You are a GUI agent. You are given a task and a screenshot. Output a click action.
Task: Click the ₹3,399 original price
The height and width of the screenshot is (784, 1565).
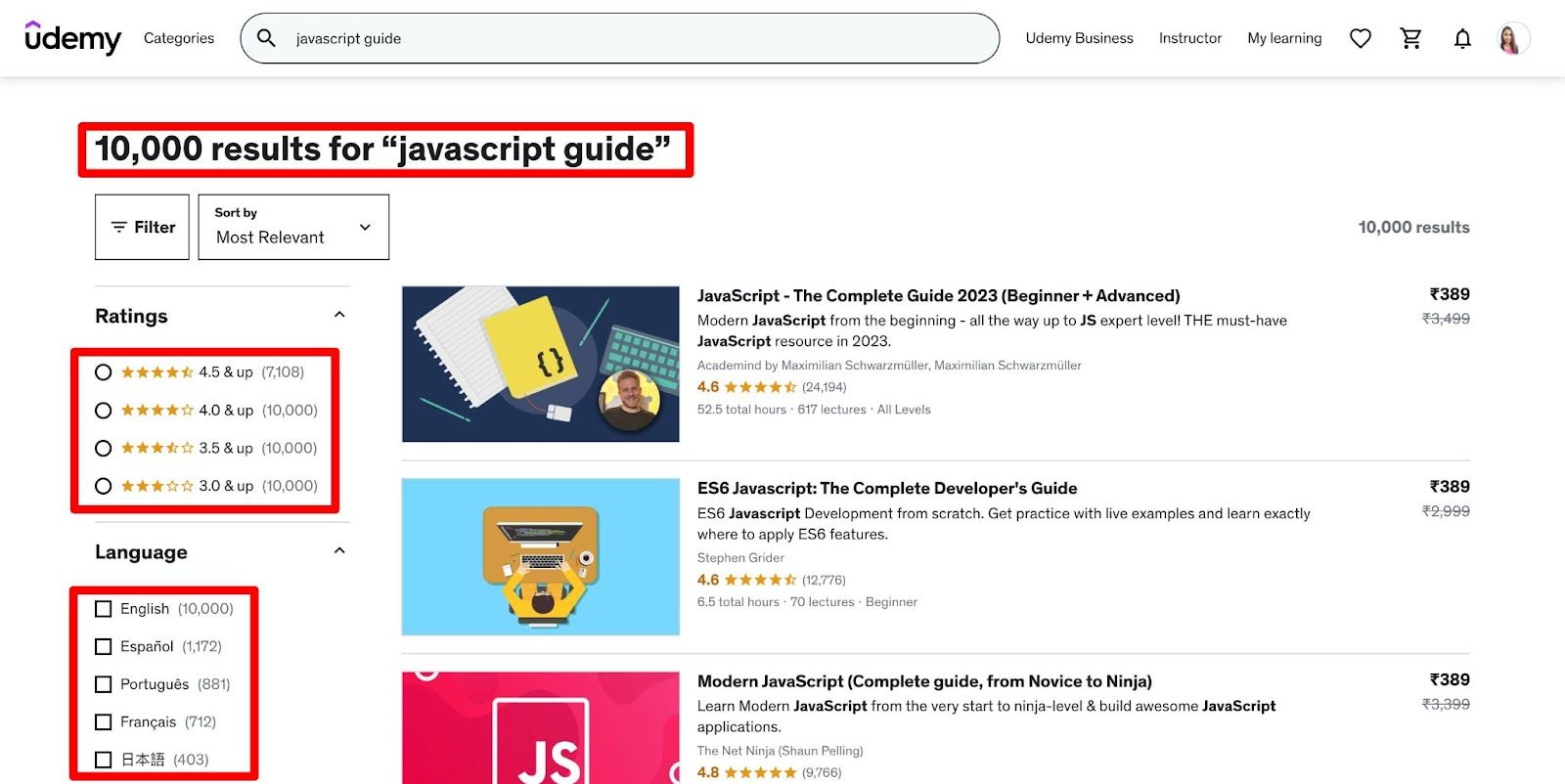[x=1446, y=704]
